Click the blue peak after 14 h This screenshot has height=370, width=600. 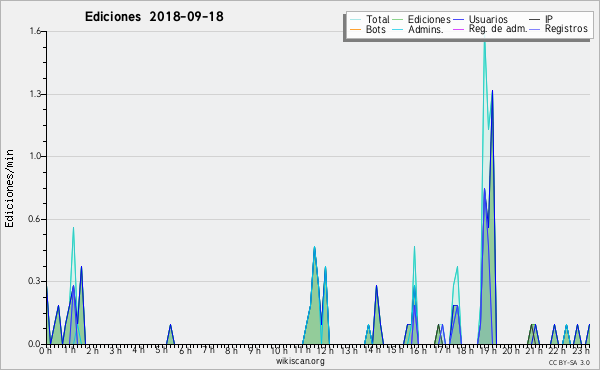[377, 286]
